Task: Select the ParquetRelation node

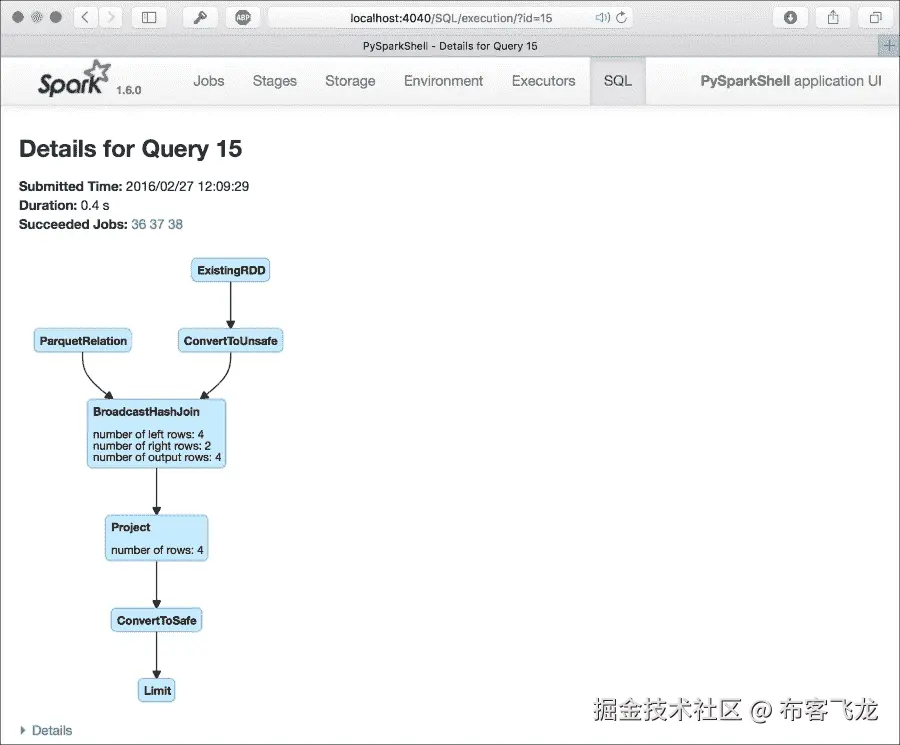Action: coord(82,340)
